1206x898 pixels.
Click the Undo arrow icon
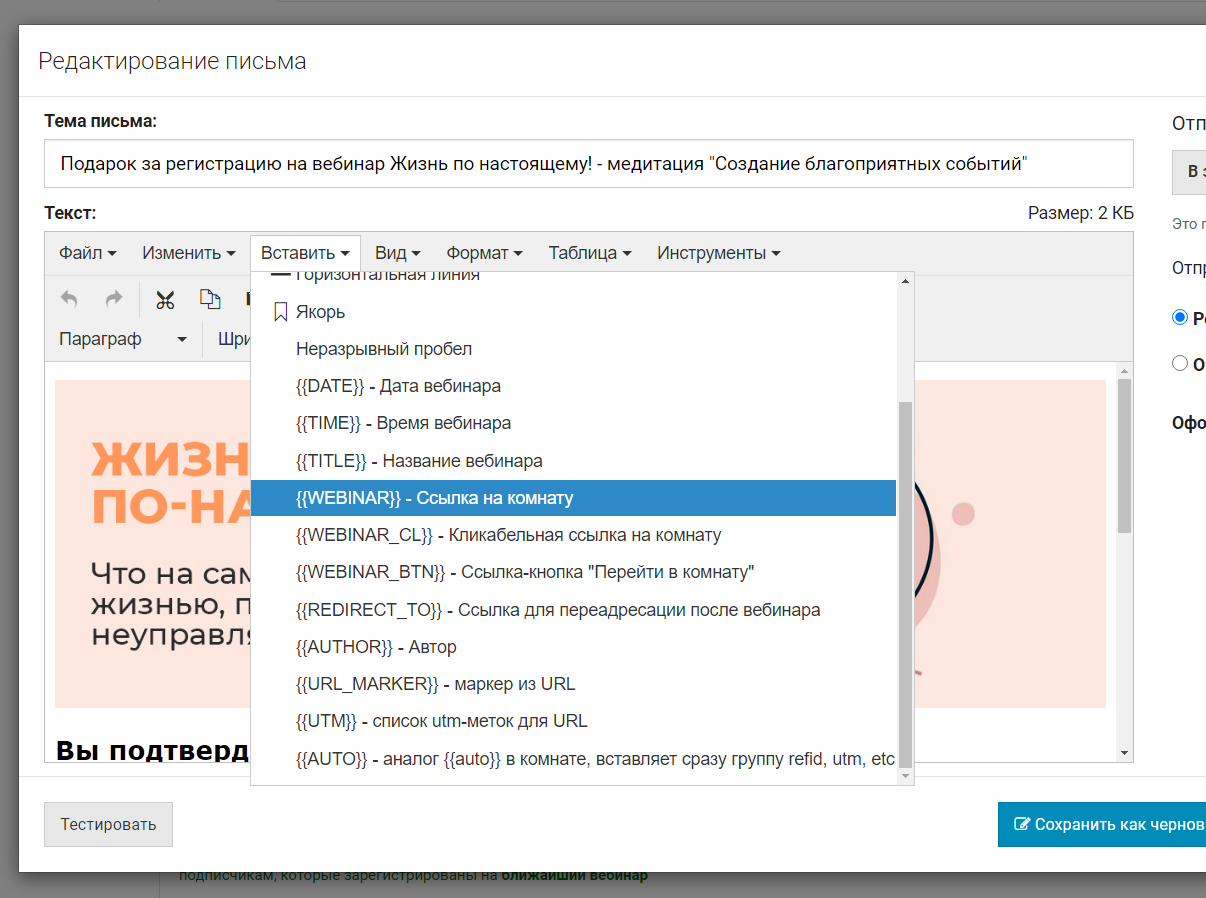tap(69, 299)
